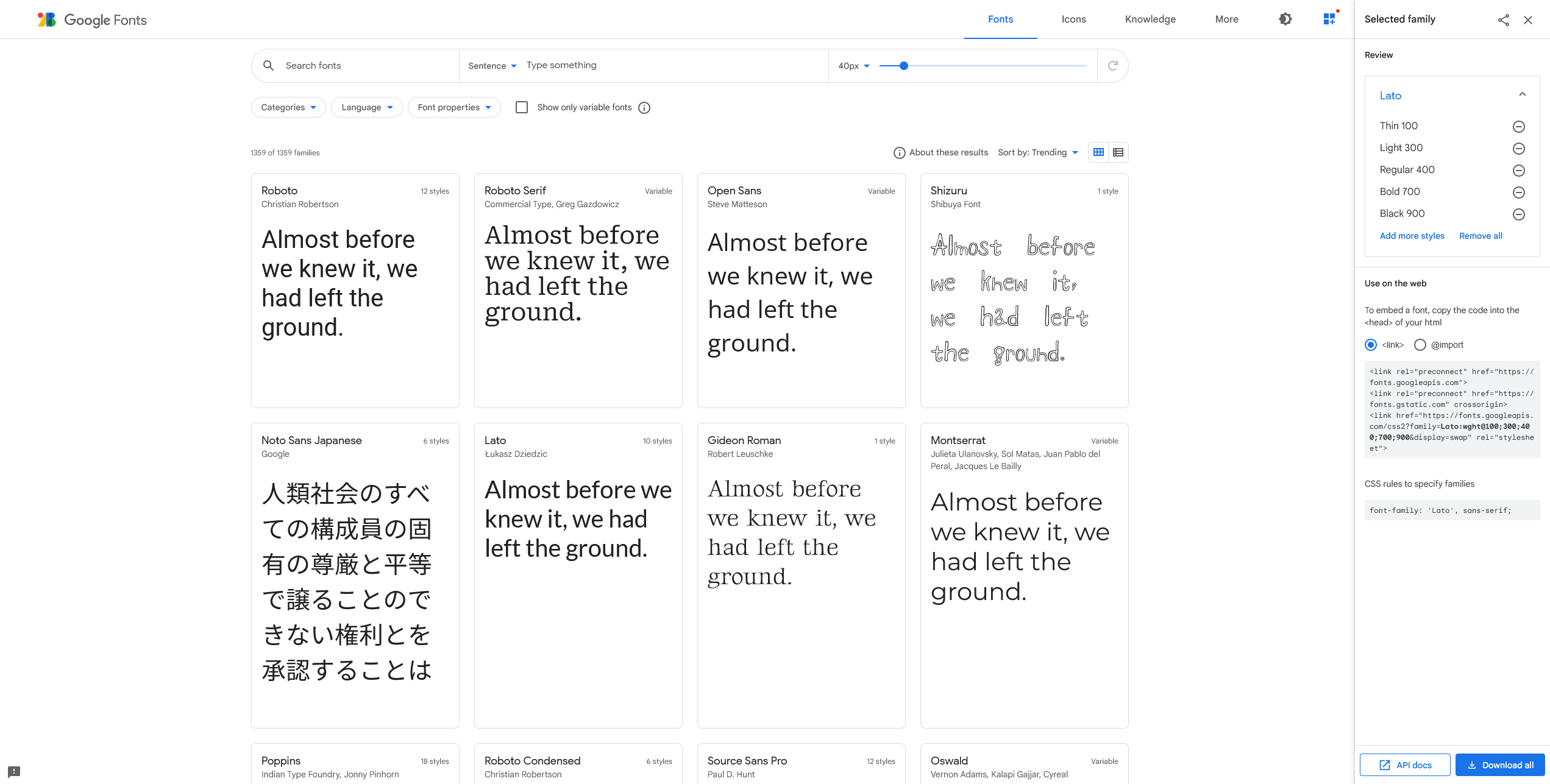
Task: Open the Lato family link in panel
Action: point(1390,96)
